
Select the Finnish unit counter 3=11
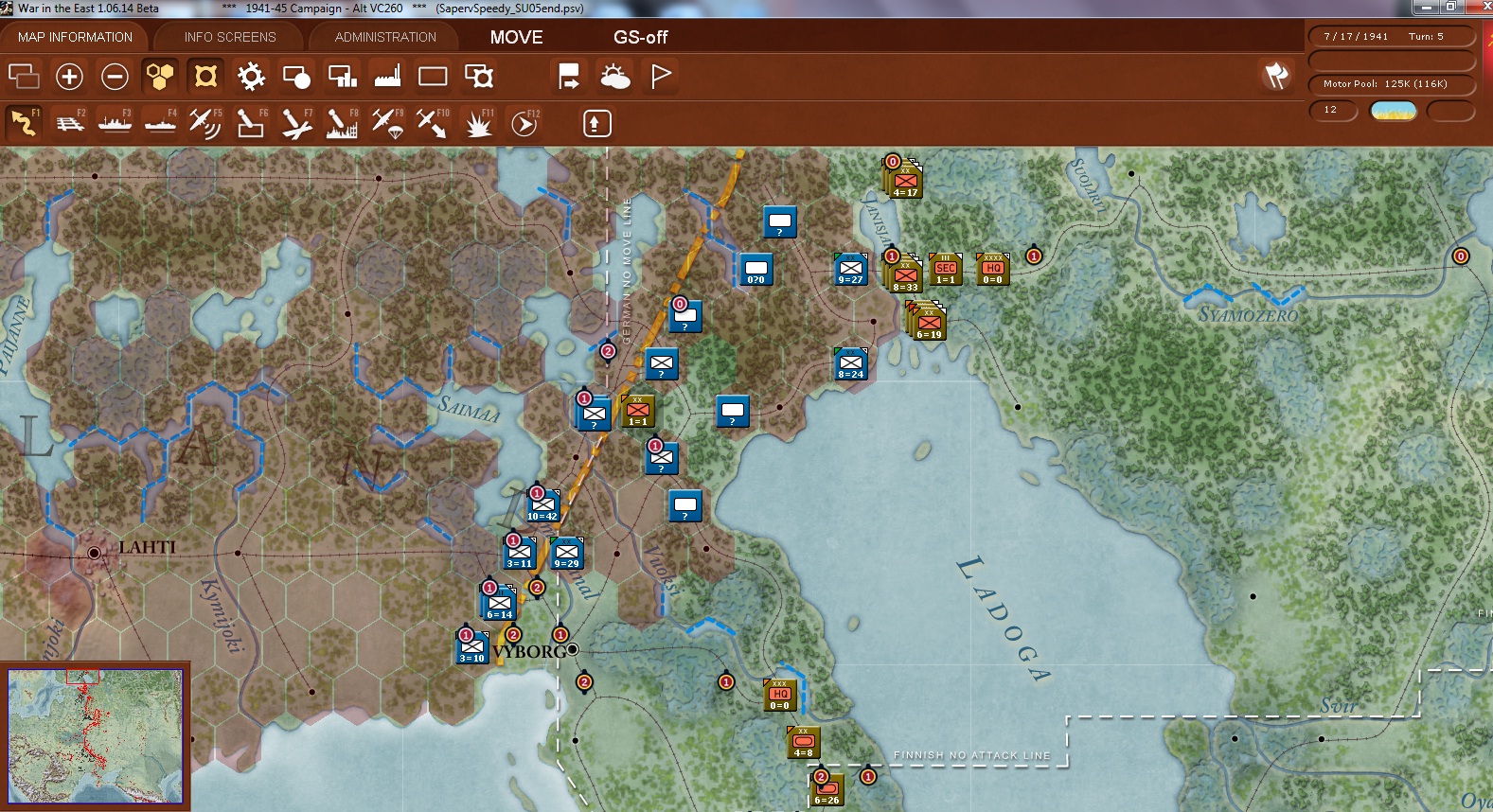[x=519, y=554]
